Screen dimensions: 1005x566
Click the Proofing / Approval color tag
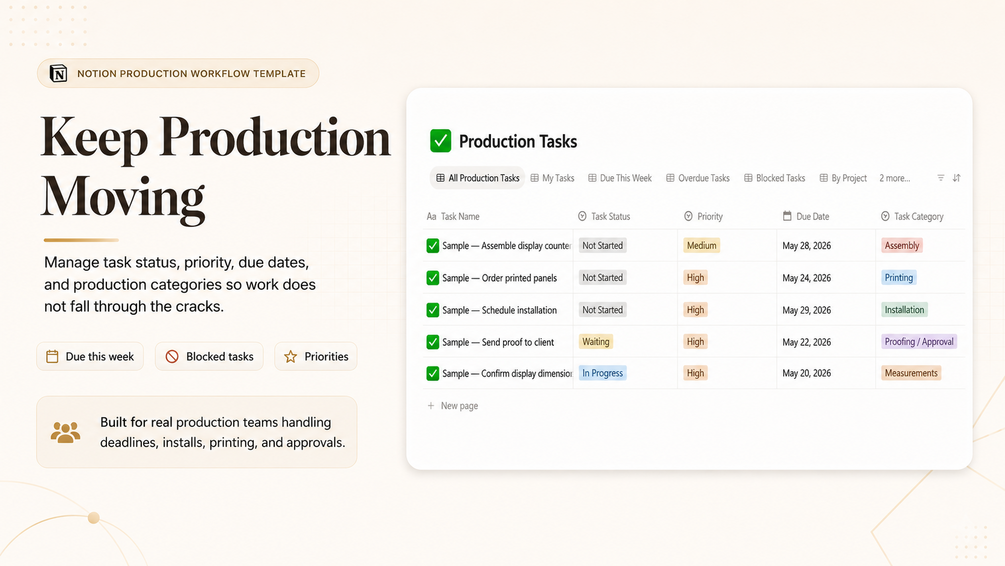click(919, 342)
